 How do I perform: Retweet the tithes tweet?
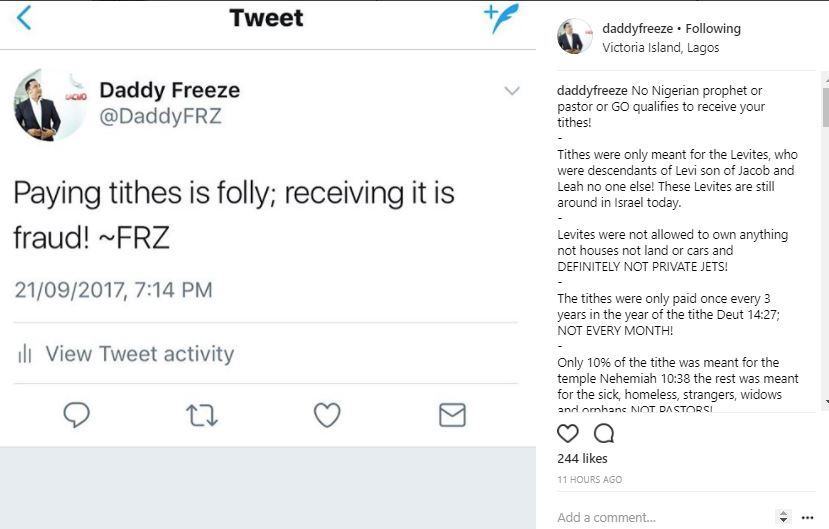pyautogui.click(x=202, y=414)
